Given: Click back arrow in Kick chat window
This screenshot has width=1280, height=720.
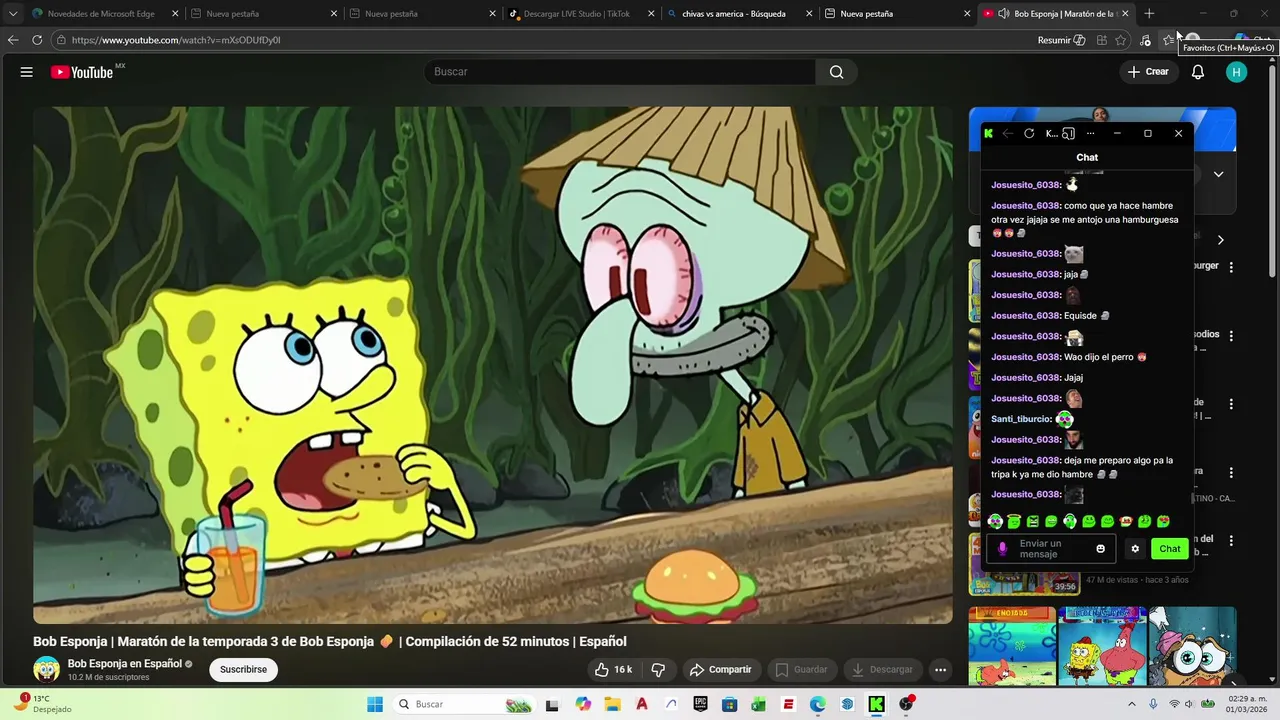Looking at the screenshot, I should click(1008, 133).
